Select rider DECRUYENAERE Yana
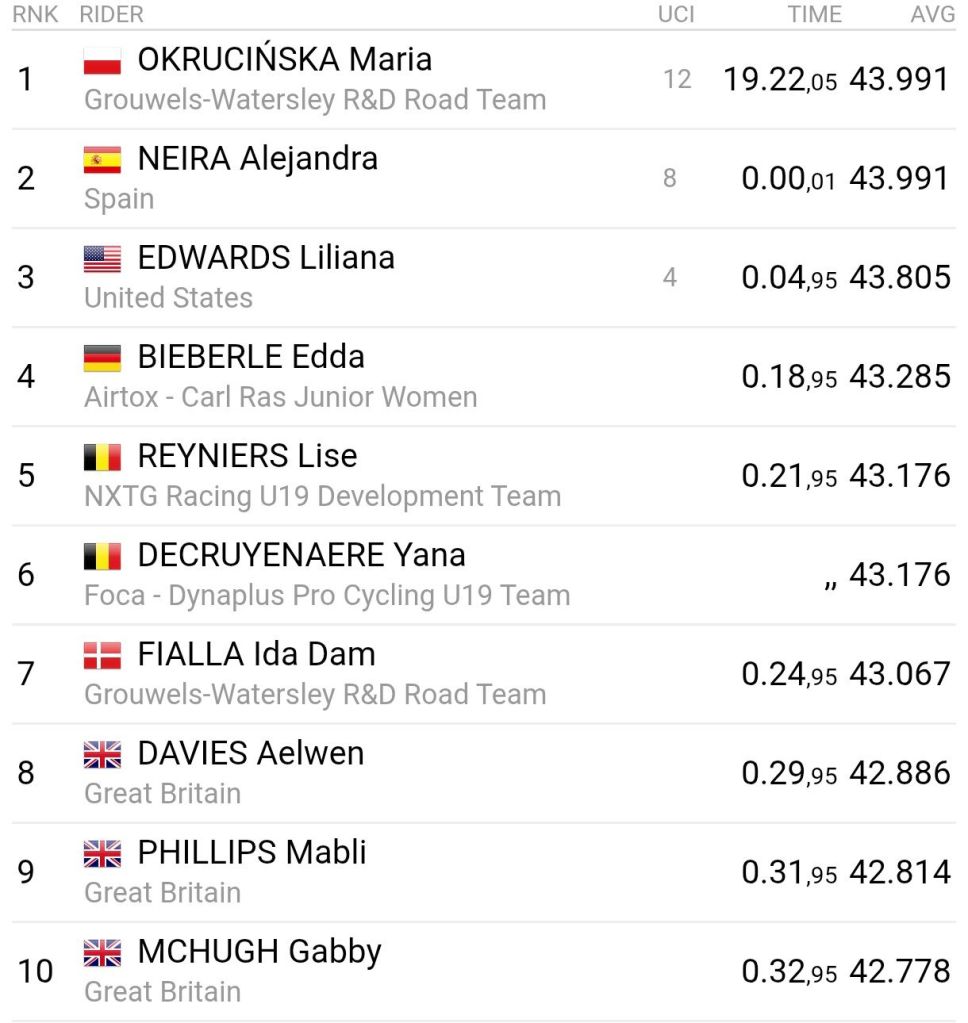Image resolution: width=968 pixels, height=1023 pixels. click(x=301, y=555)
